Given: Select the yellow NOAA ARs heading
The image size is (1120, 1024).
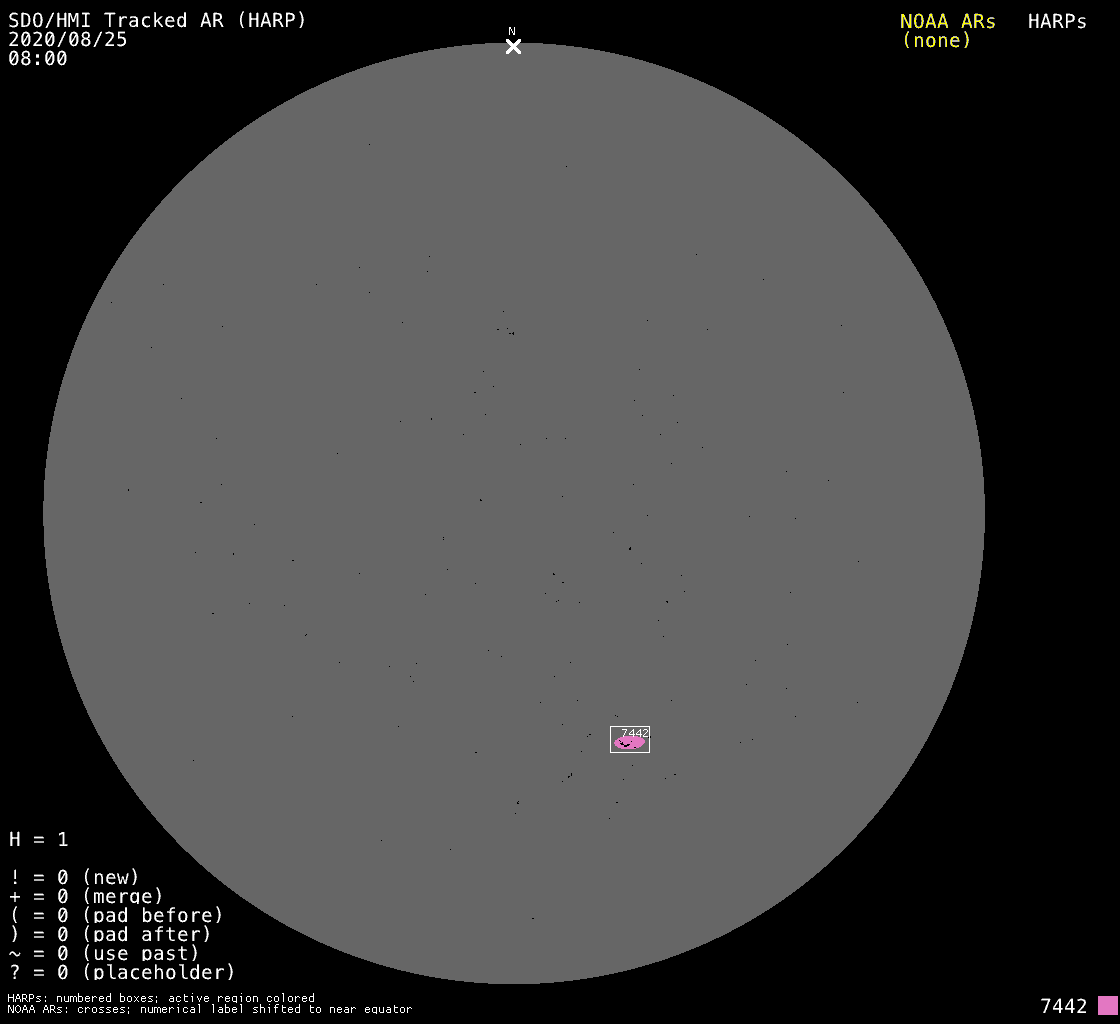Looking at the screenshot, I should (947, 22).
